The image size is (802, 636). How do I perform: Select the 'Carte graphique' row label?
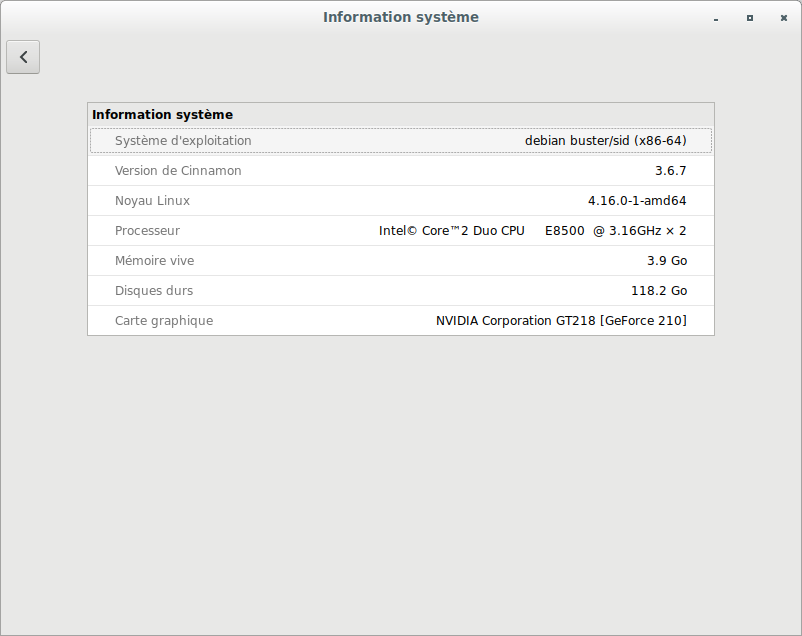click(x=164, y=321)
